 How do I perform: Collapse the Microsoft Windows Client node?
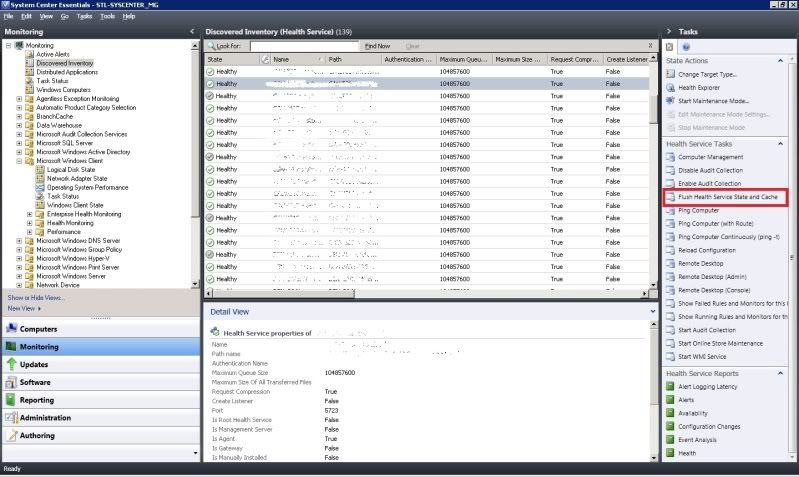click(19, 160)
